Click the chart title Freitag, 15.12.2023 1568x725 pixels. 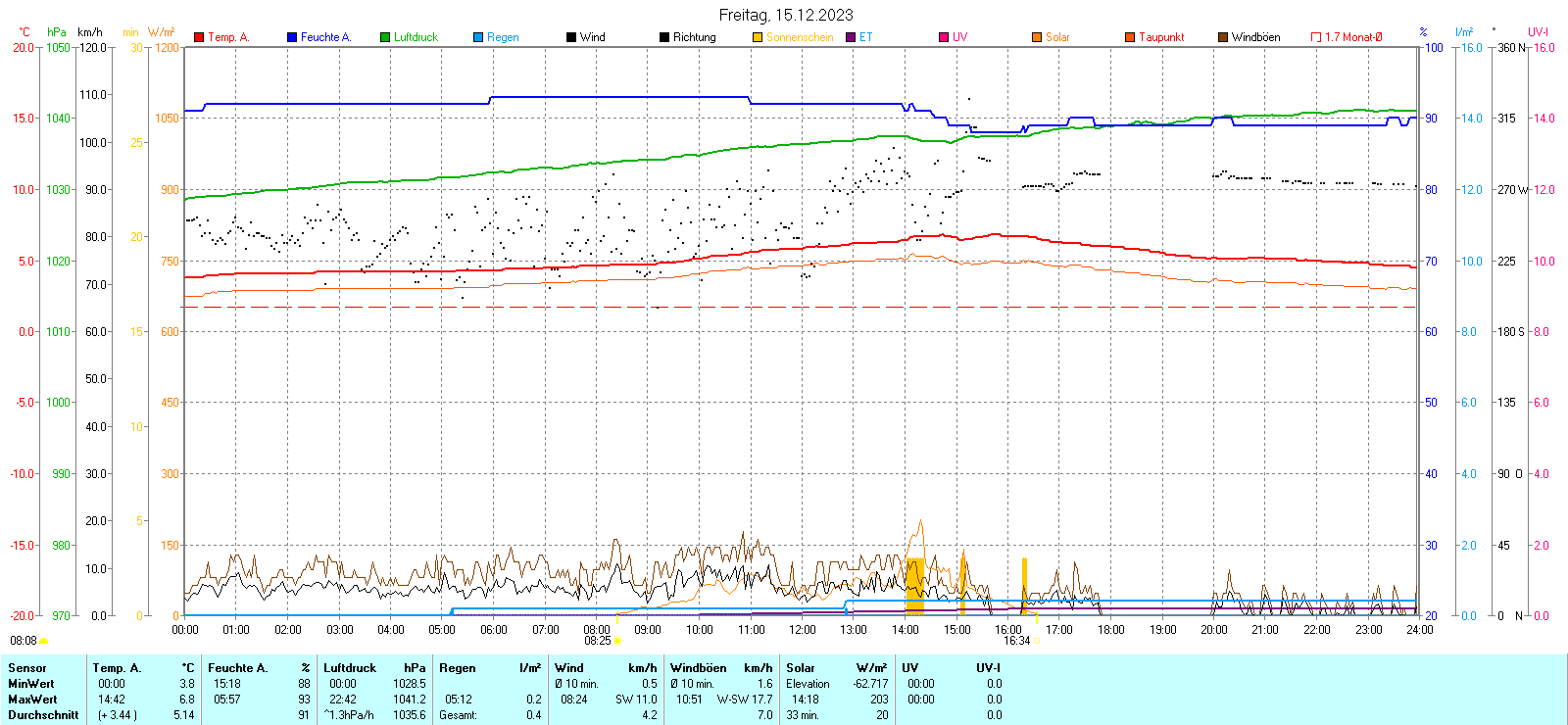[x=786, y=15]
